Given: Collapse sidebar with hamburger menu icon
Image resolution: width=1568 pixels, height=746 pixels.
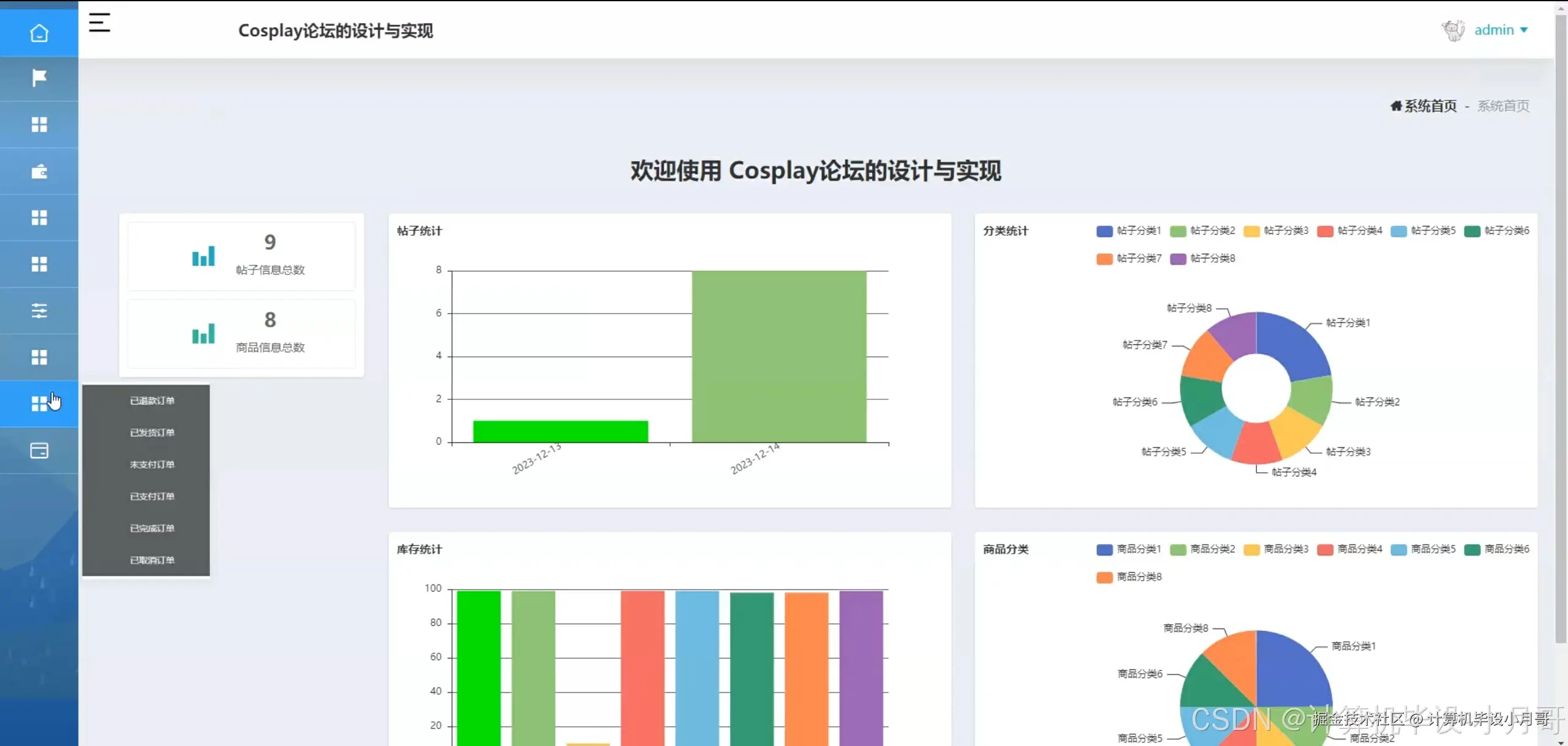Looking at the screenshot, I should (99, 23).
